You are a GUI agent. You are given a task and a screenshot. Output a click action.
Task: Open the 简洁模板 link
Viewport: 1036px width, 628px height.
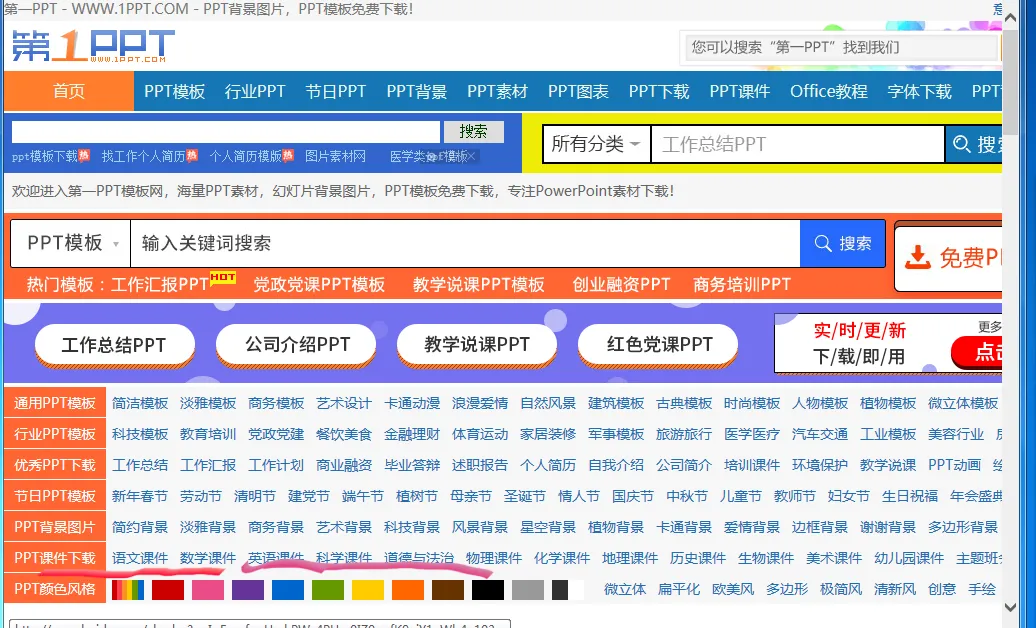tap(140, 403)
